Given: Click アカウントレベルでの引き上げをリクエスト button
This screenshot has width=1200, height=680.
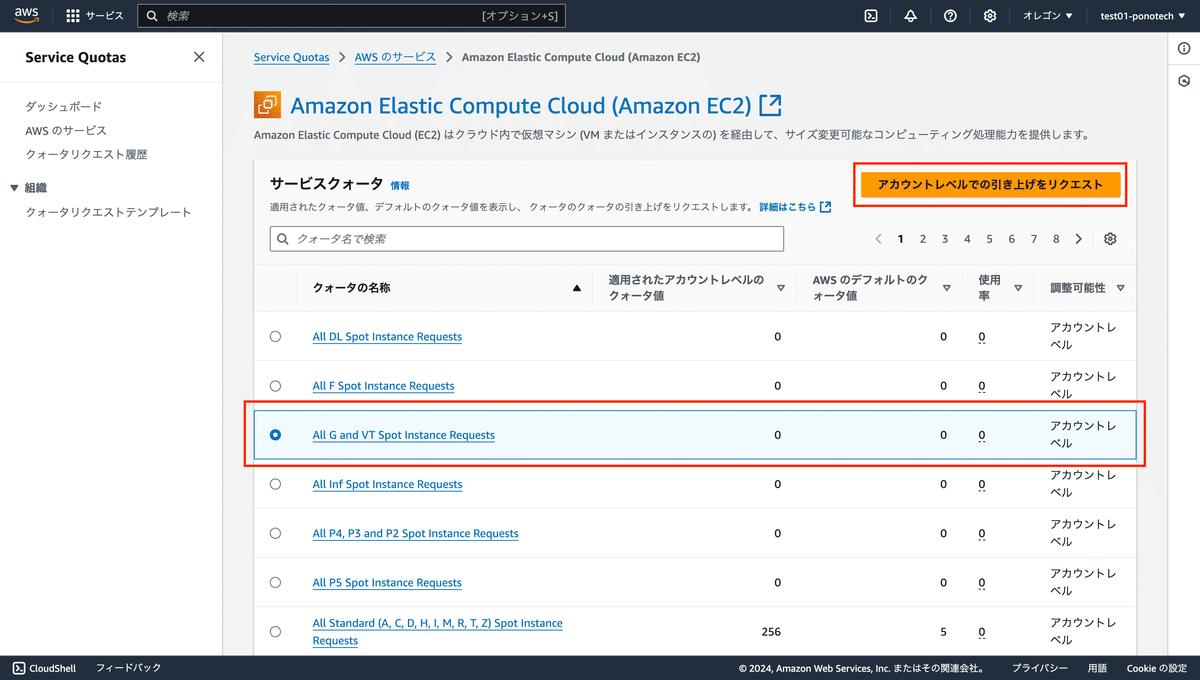Looking at the screenshot, I should pyautogui.click(x=990, y=185).
